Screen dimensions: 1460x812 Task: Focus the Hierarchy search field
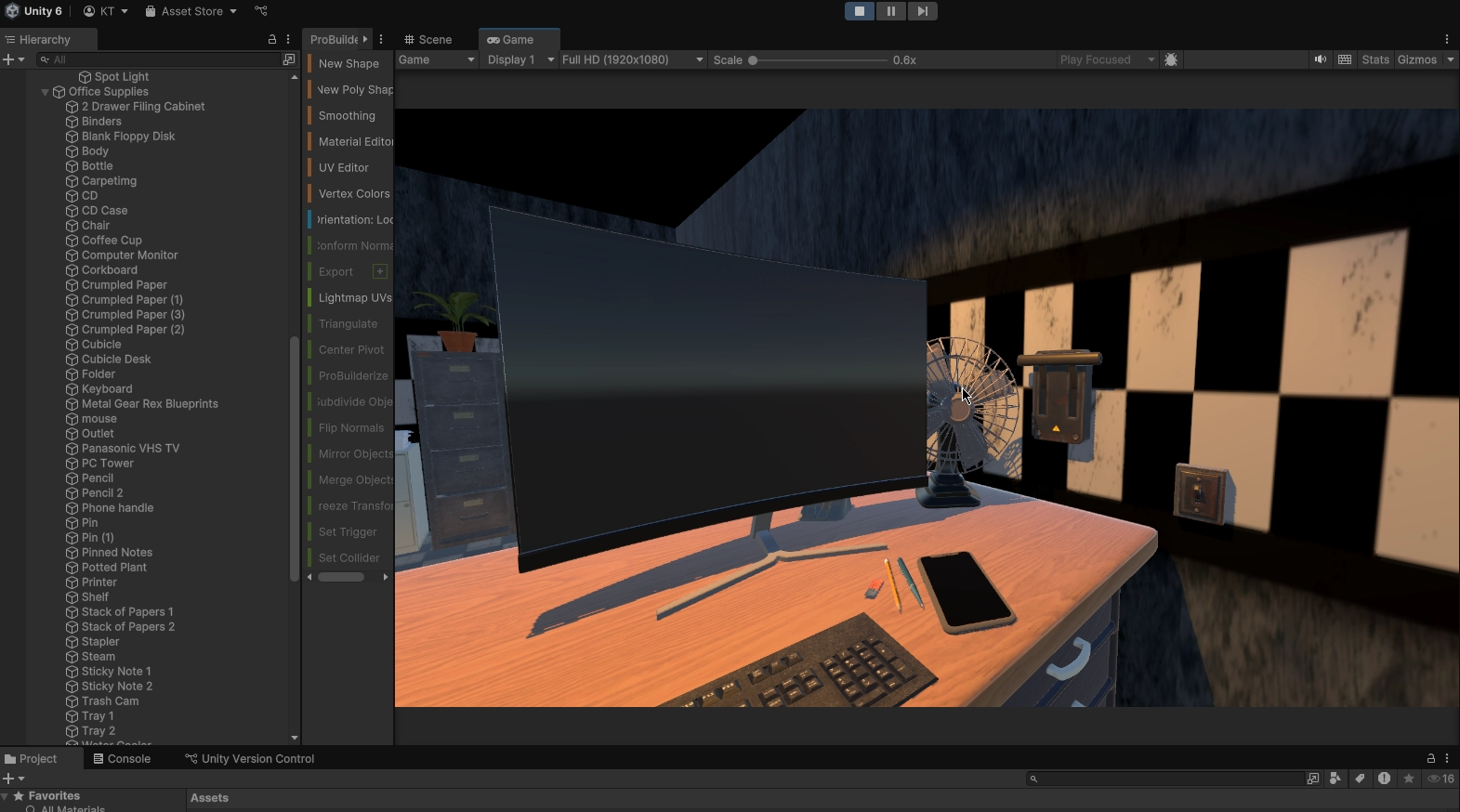pyautogui.click(x=160, y=59)
